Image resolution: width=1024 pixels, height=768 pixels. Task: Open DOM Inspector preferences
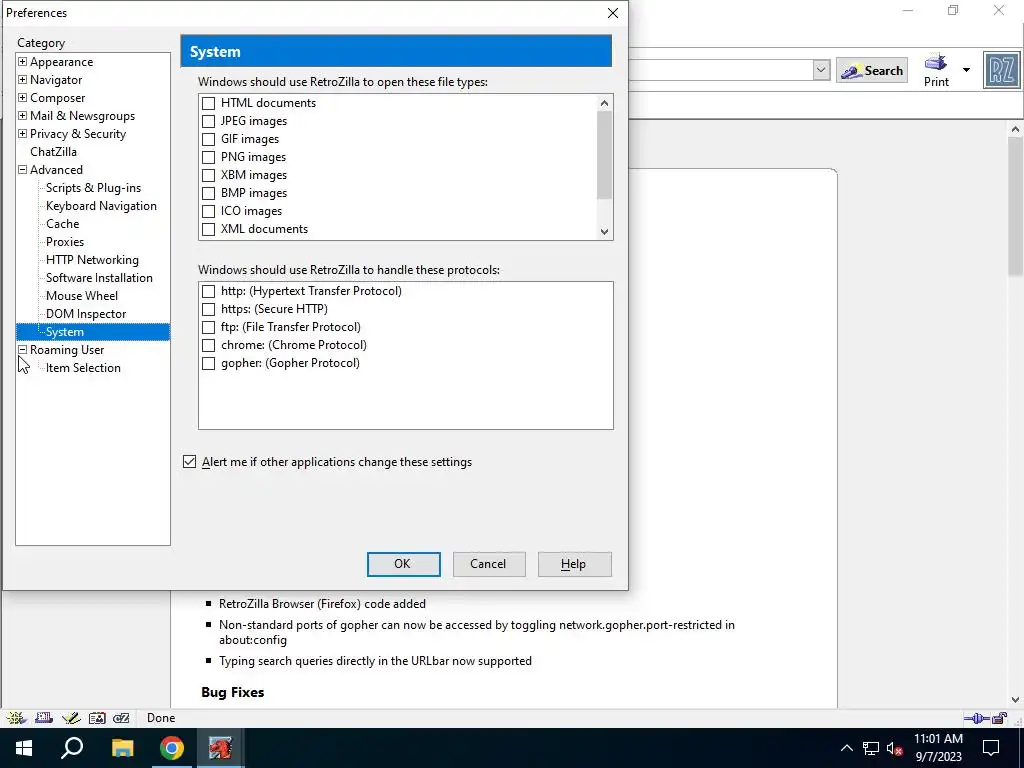[86, 314]
